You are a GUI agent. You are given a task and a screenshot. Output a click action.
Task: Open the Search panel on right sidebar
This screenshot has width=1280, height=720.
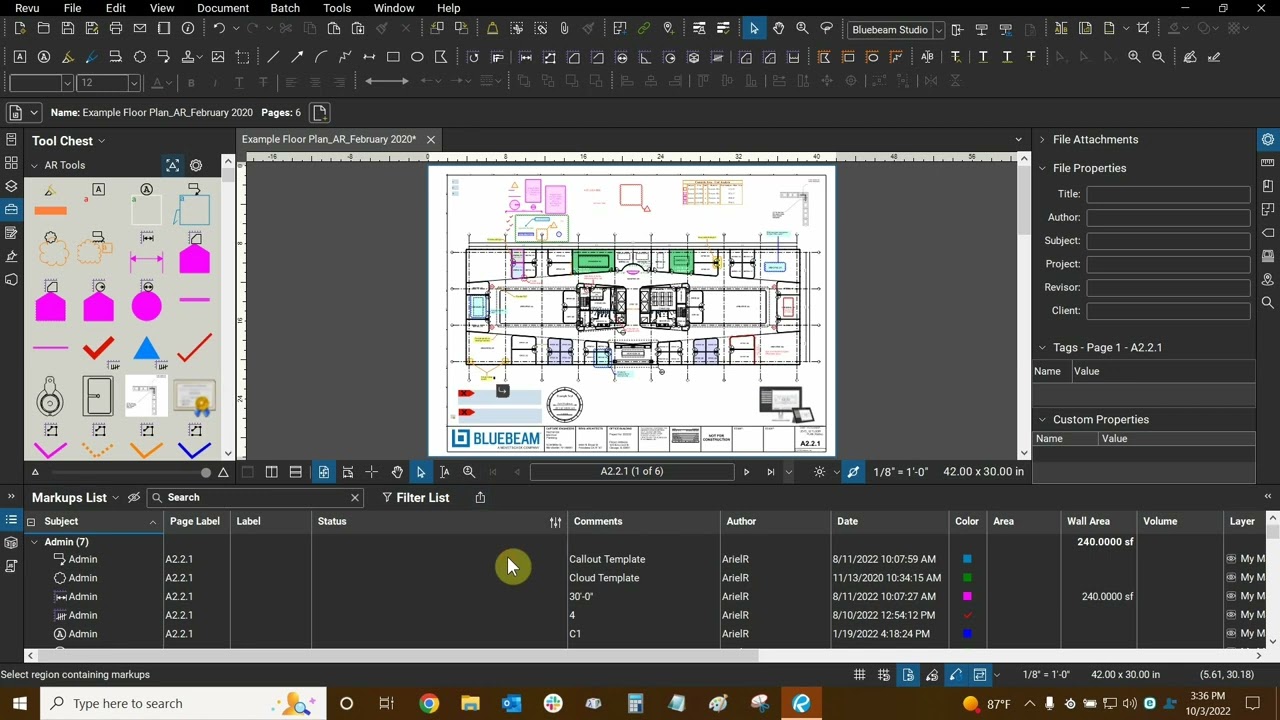[1268, 302]
